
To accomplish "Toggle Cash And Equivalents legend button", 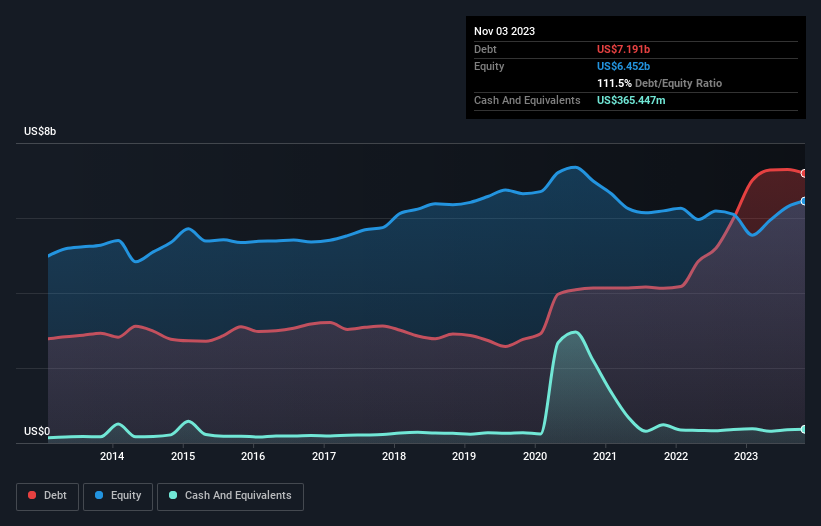I will (230, 496).
